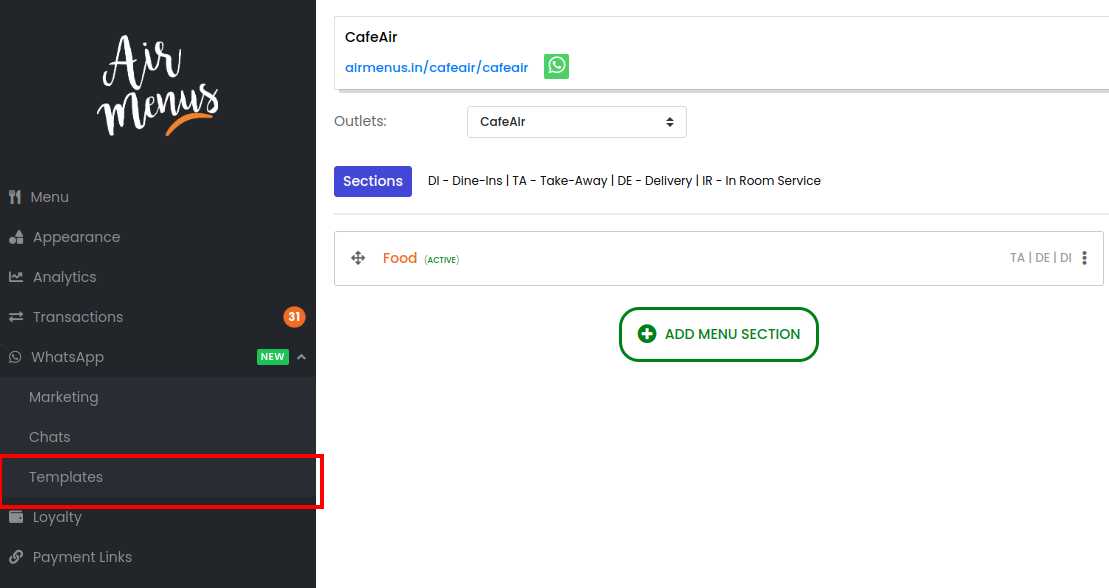Open the Outlets CafeAir dropdown

[x=576, y=122]
